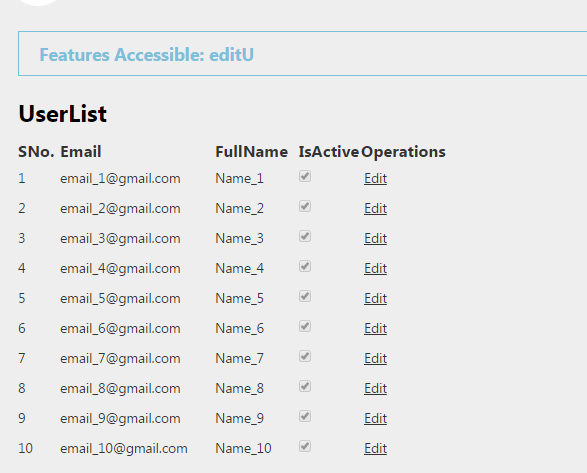The height and width of the screenshot is (473, 587).
Task: Click the Features Accessible banner
Action: coord(302,54)
